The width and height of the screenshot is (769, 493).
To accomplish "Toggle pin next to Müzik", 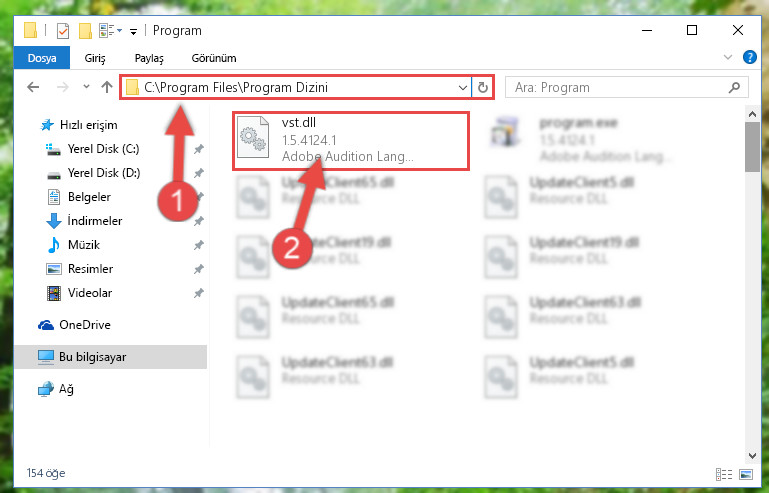I will click(199, 245).
